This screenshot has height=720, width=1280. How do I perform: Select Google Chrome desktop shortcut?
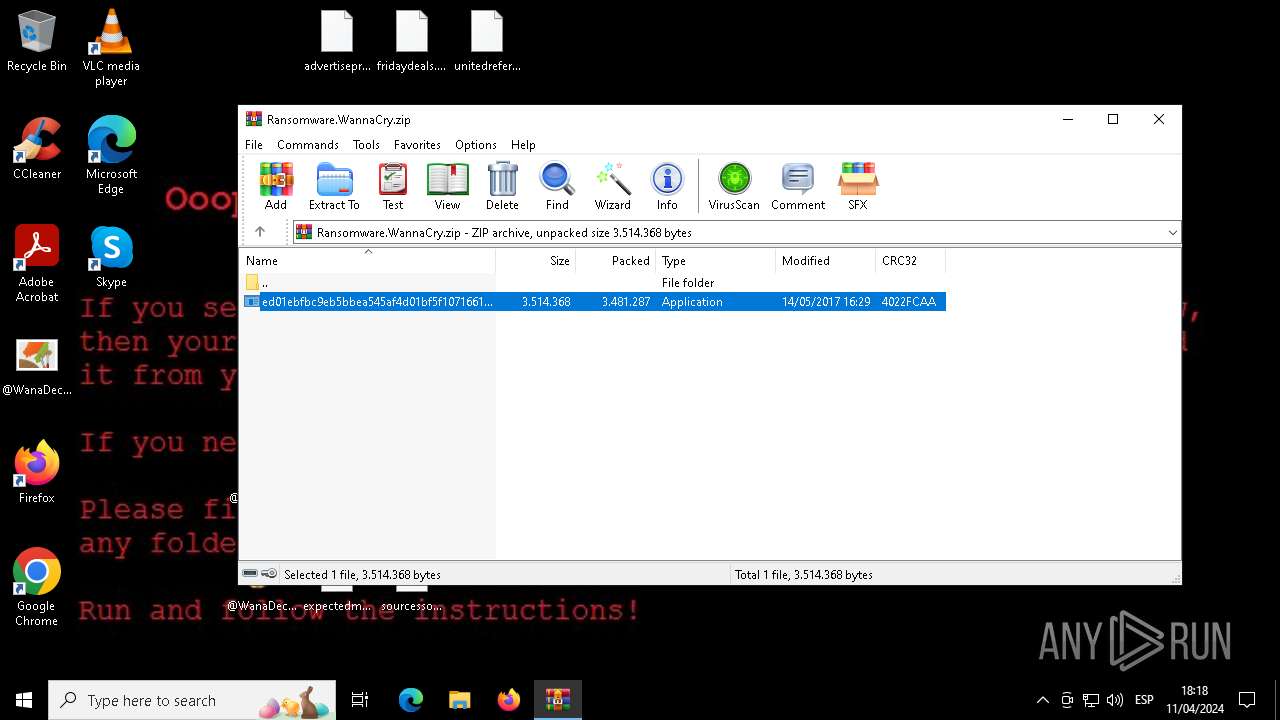[x=37, y=588]
